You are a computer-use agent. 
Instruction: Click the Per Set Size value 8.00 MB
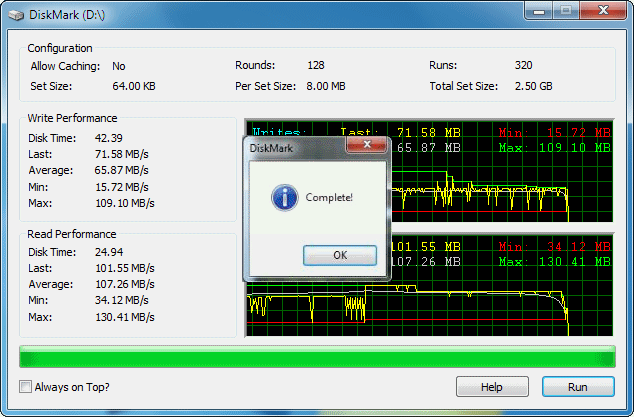click(x=326, y=86)
